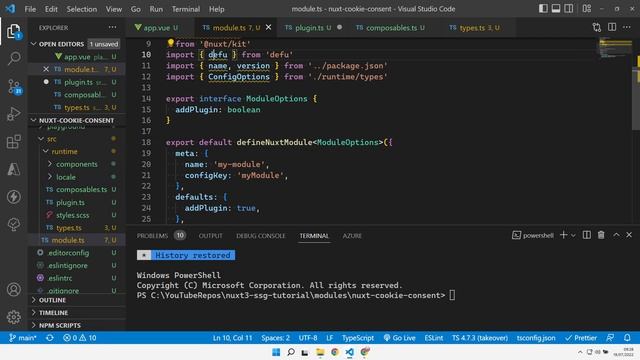Viewport: 640px width, 360px height.
Task: Open Run and Debug view
Action: pos(14,114)
